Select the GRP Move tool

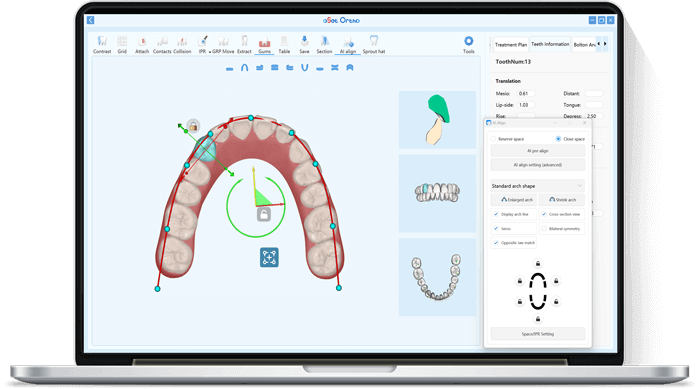223,45
